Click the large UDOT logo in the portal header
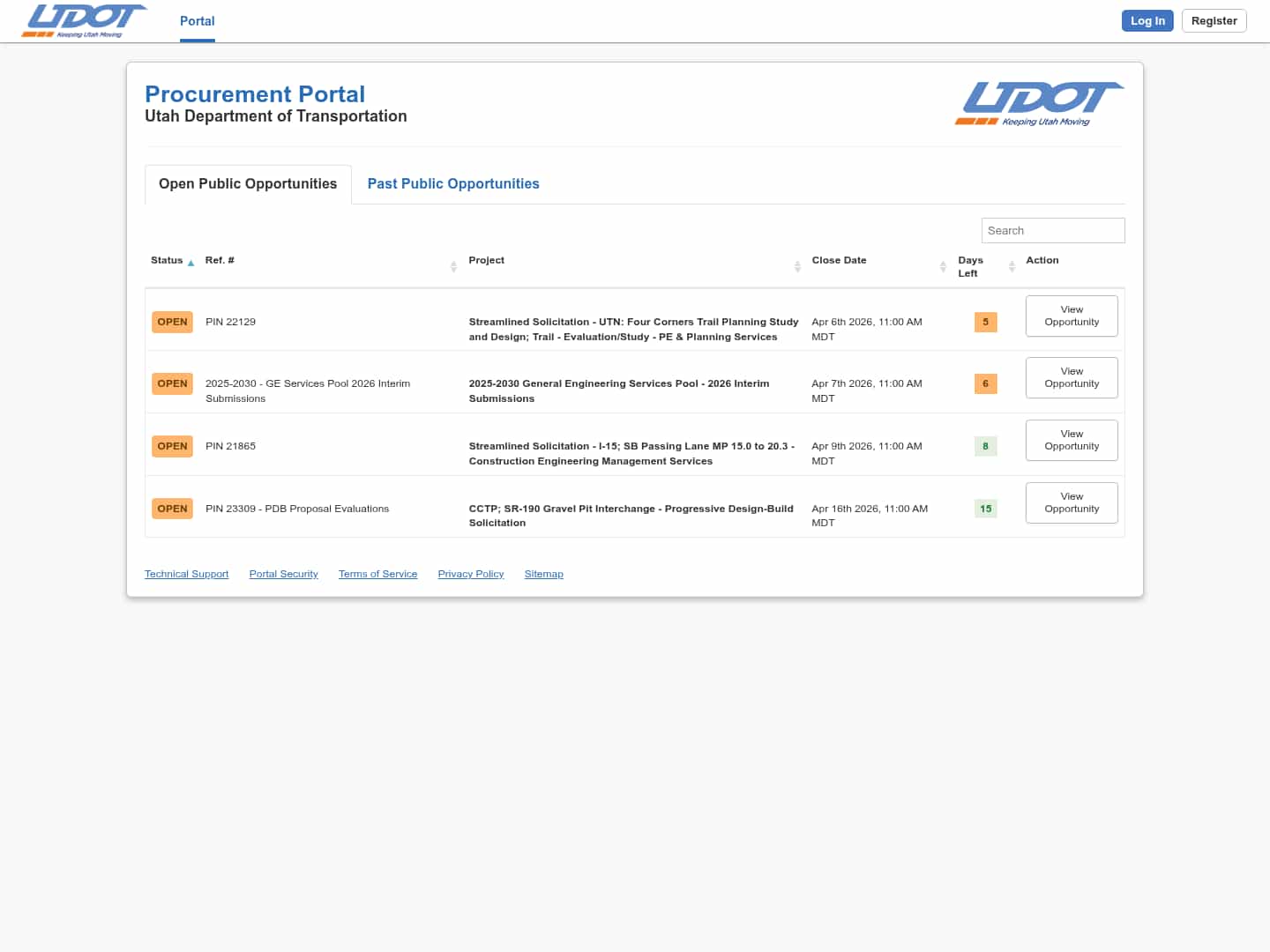1270x952 pixels. click(1039, 104)
